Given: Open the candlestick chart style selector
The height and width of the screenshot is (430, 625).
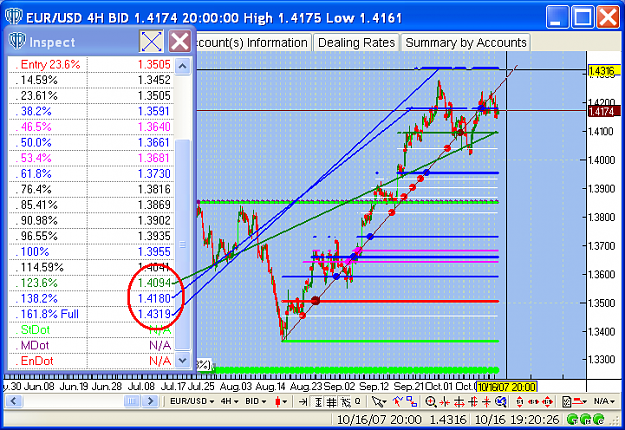Looking at the screenshot, I should pyautogui.click(x=278, y=402).
